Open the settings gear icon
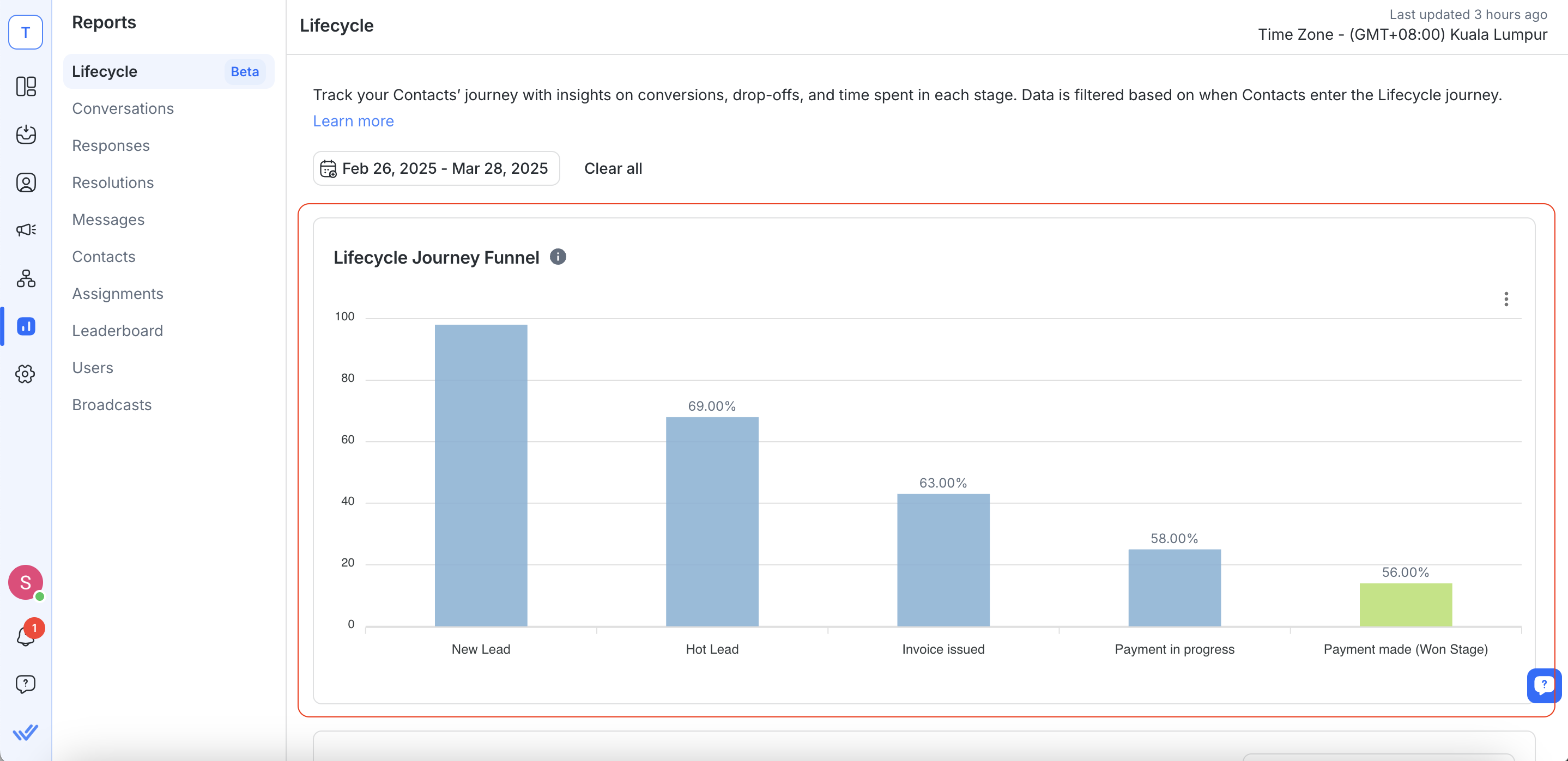 26,374
